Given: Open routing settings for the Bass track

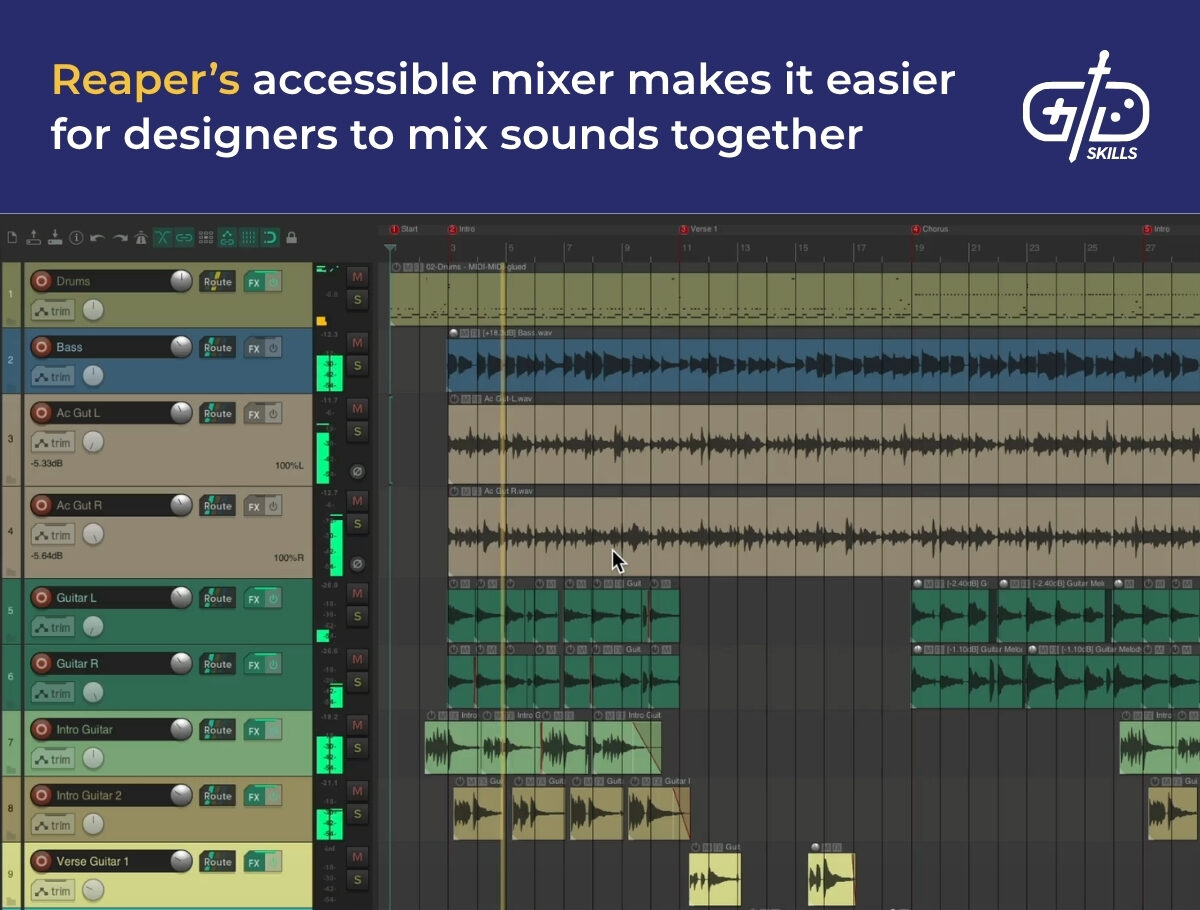Looking at the screenshot, I should tap(217, 347).
